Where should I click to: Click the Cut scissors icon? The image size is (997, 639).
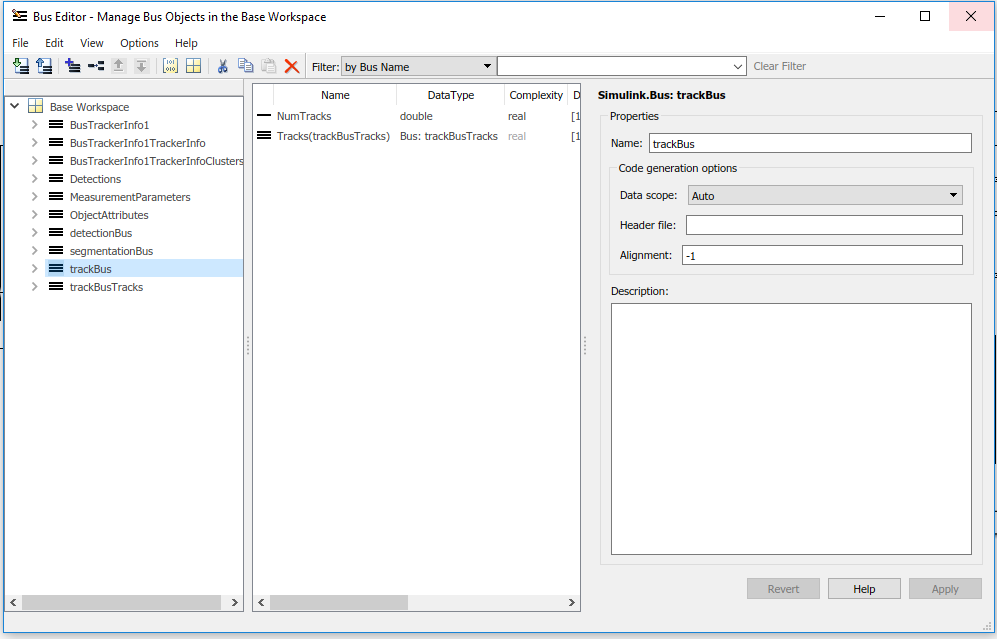coord(222,66)
